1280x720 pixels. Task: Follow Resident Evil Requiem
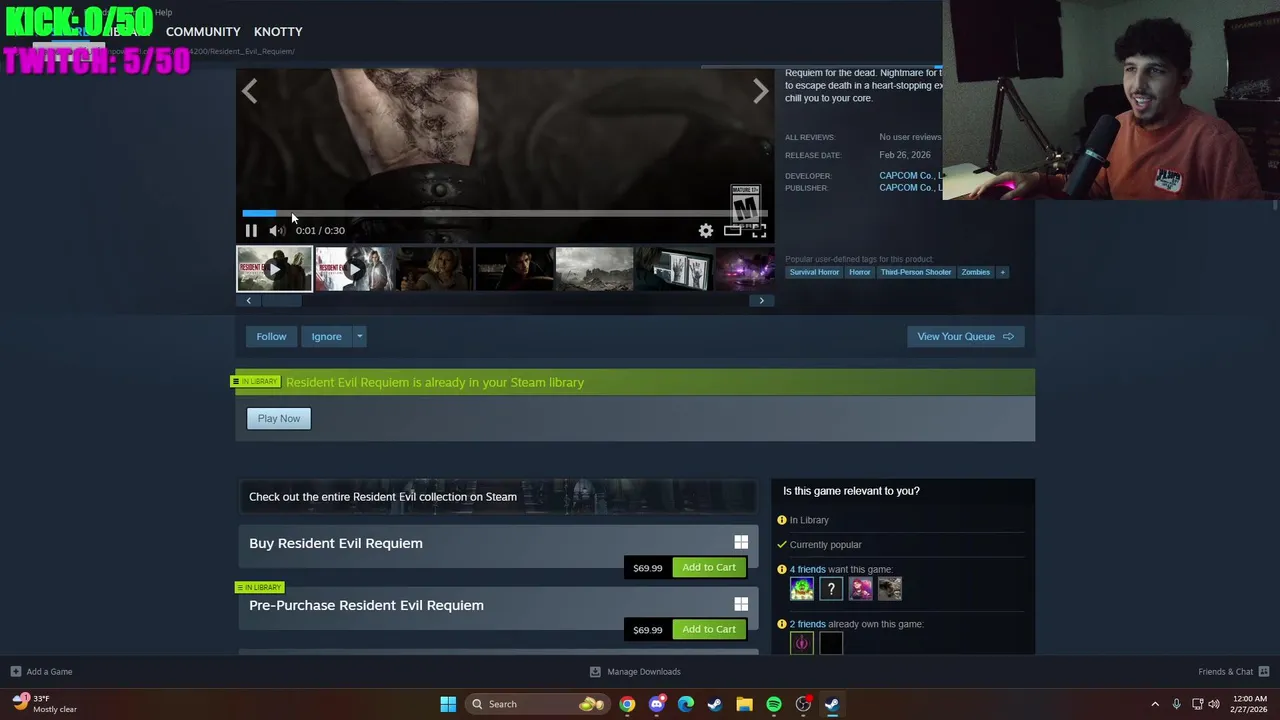click(x=271, y=336)
